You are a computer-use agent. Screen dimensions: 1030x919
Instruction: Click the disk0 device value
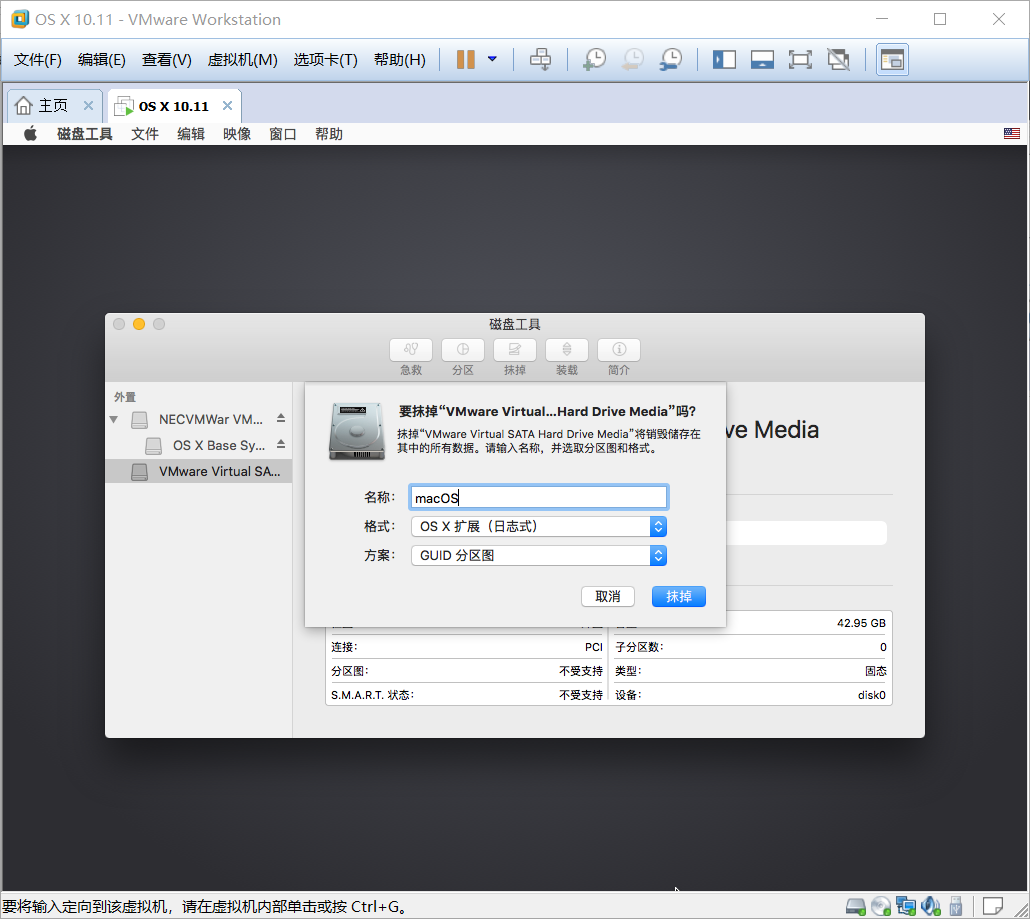tap(872, 695)
